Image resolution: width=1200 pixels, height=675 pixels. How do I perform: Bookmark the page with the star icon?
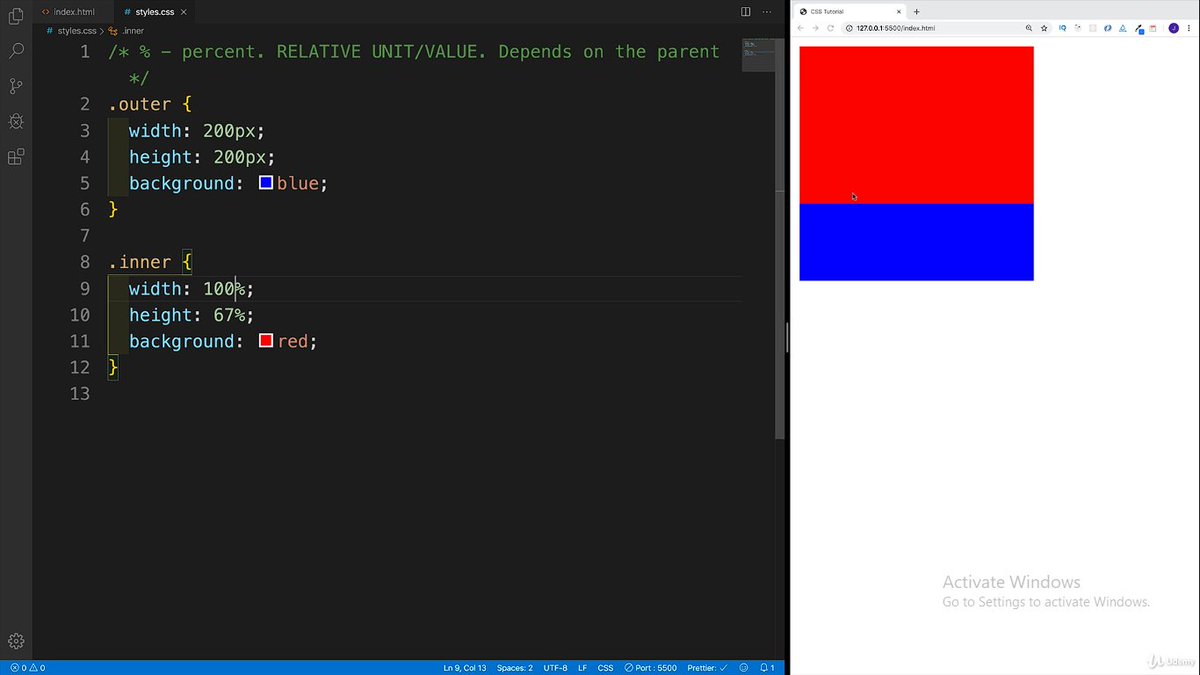point(1044,28)
